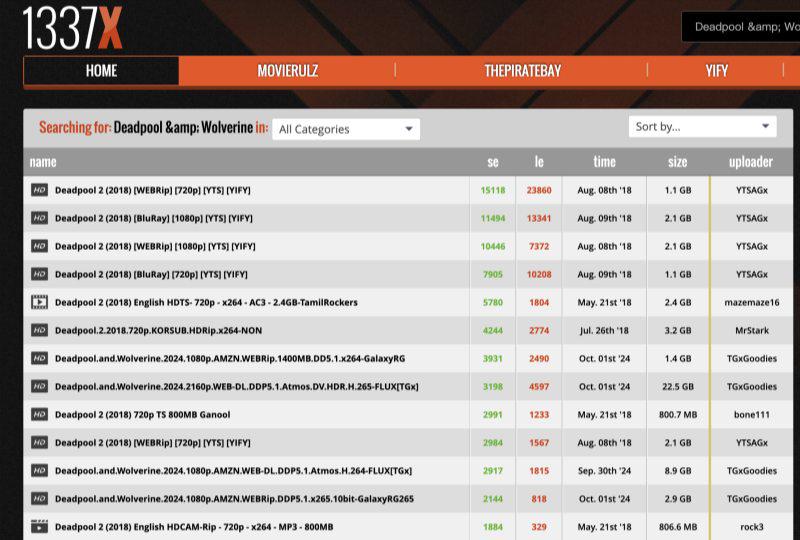Open uploader rock3 profile

click(x=752, y=527)
